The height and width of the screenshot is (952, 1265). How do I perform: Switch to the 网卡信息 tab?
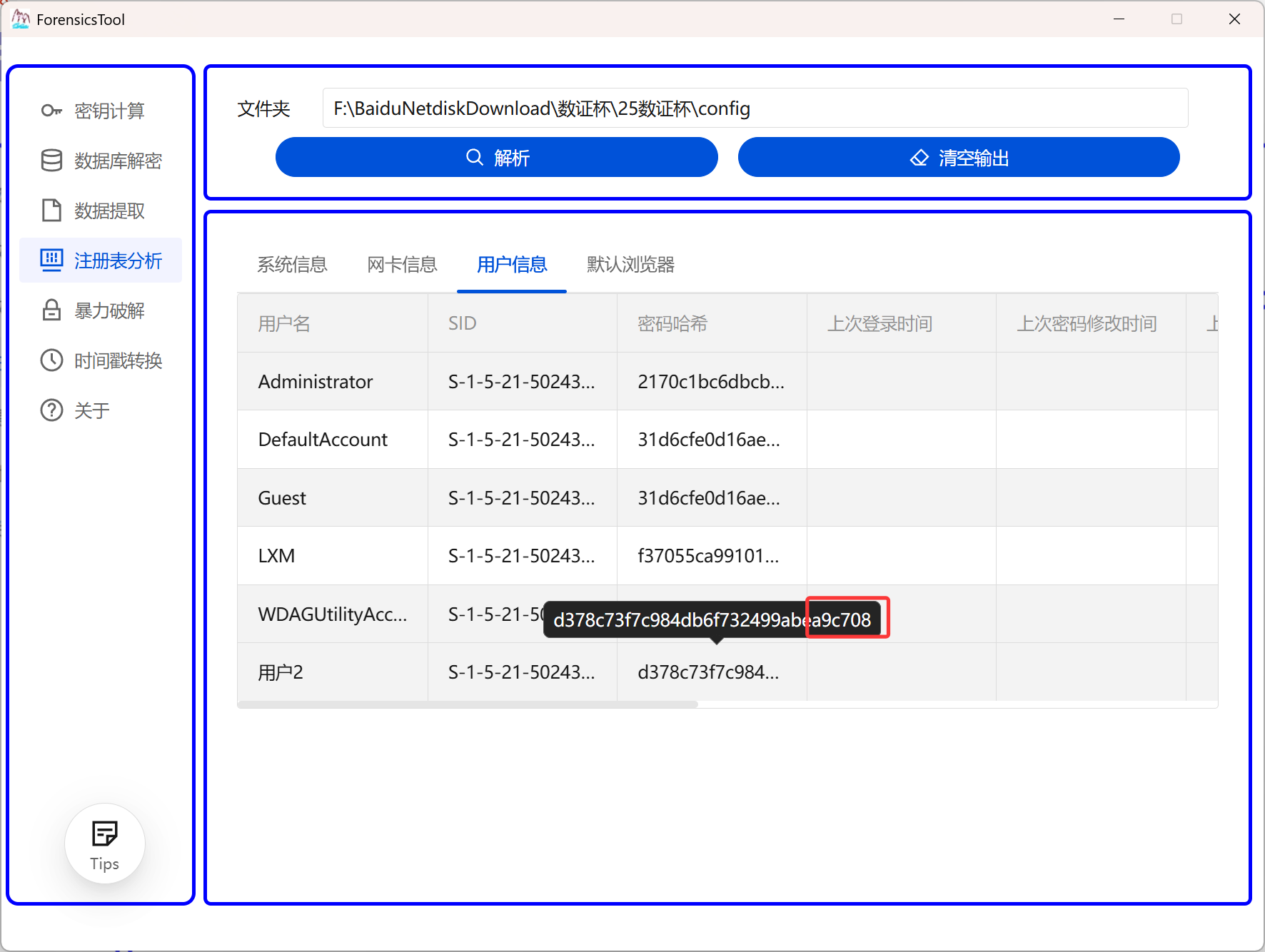[402, 265]
